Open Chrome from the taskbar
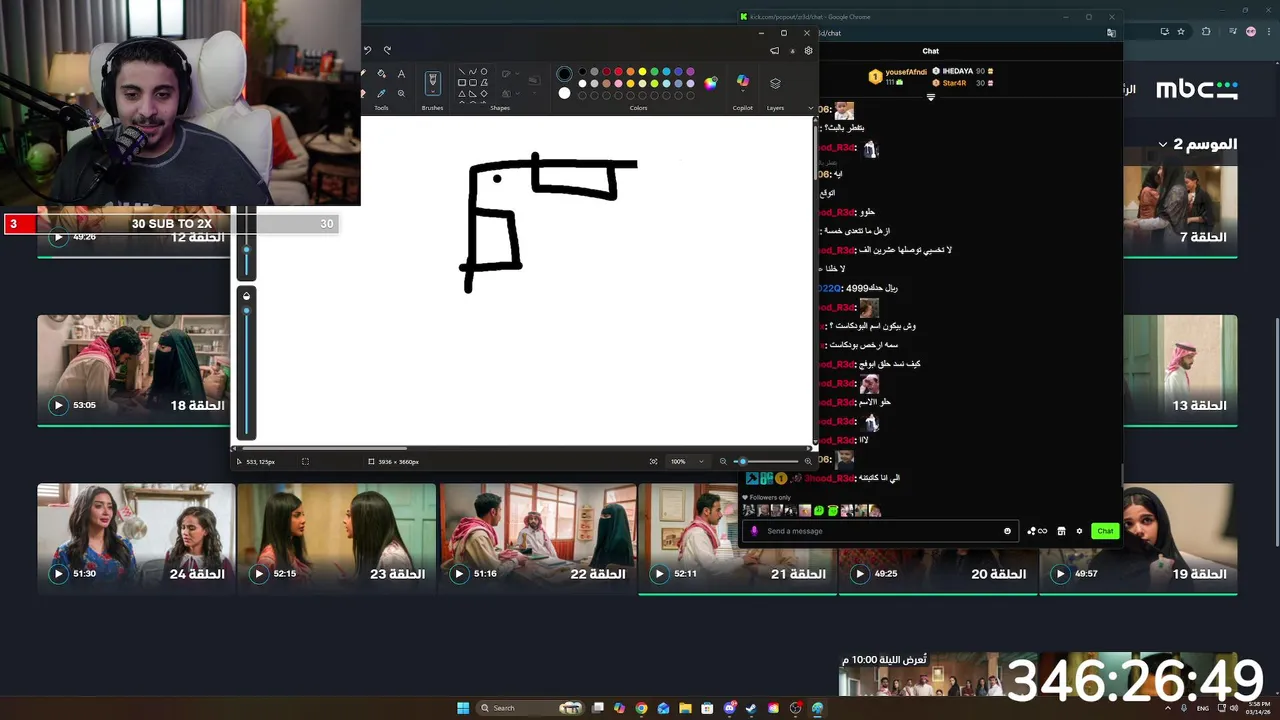This screenshot has height=720, width=1280. point(641,708)
